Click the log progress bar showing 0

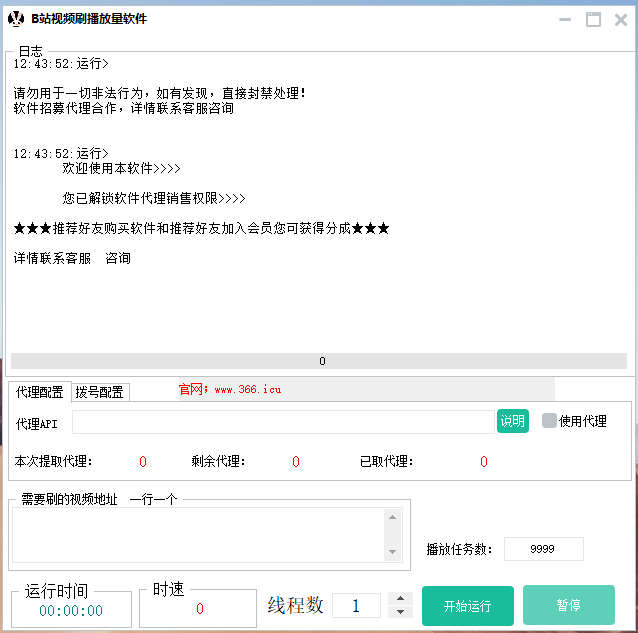(321, 361)
